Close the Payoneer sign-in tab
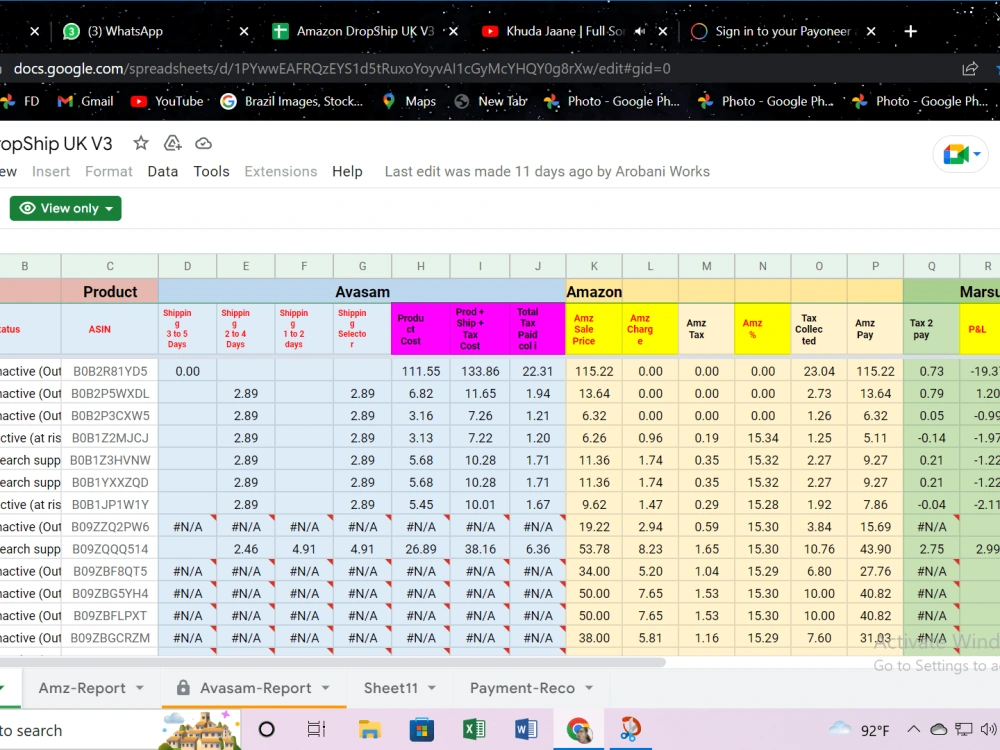The width and height of the screenshot is (1000, 750). [871, 31]
